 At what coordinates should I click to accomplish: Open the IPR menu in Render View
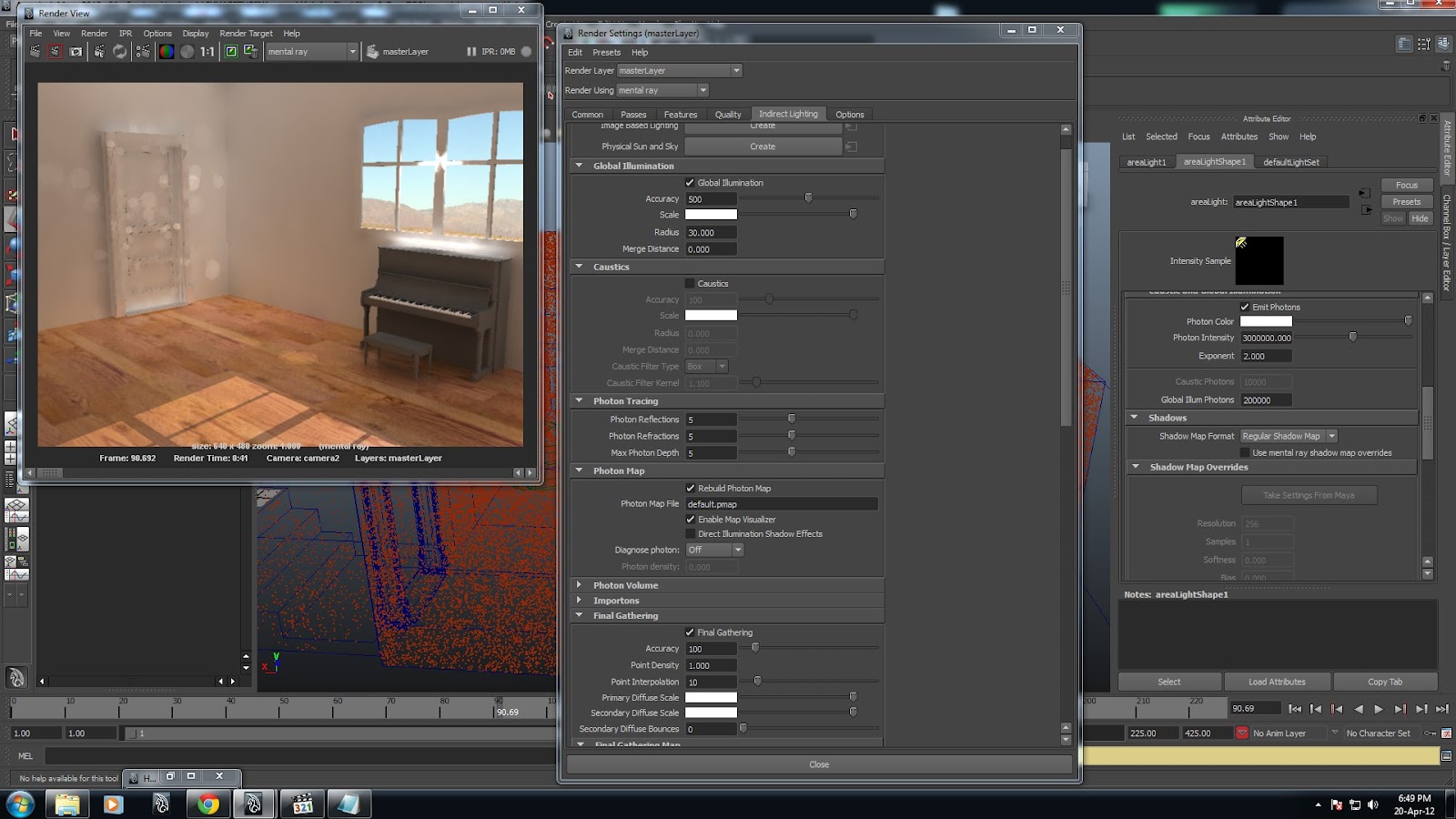coord(126,34)
